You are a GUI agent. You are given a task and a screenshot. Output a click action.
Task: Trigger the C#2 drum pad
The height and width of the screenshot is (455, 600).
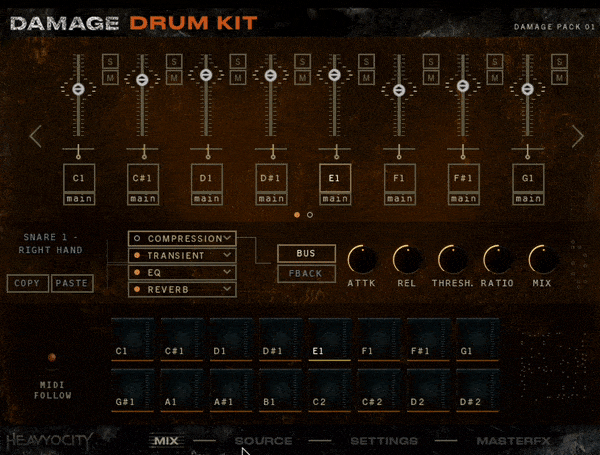click(x=379, y=390)
